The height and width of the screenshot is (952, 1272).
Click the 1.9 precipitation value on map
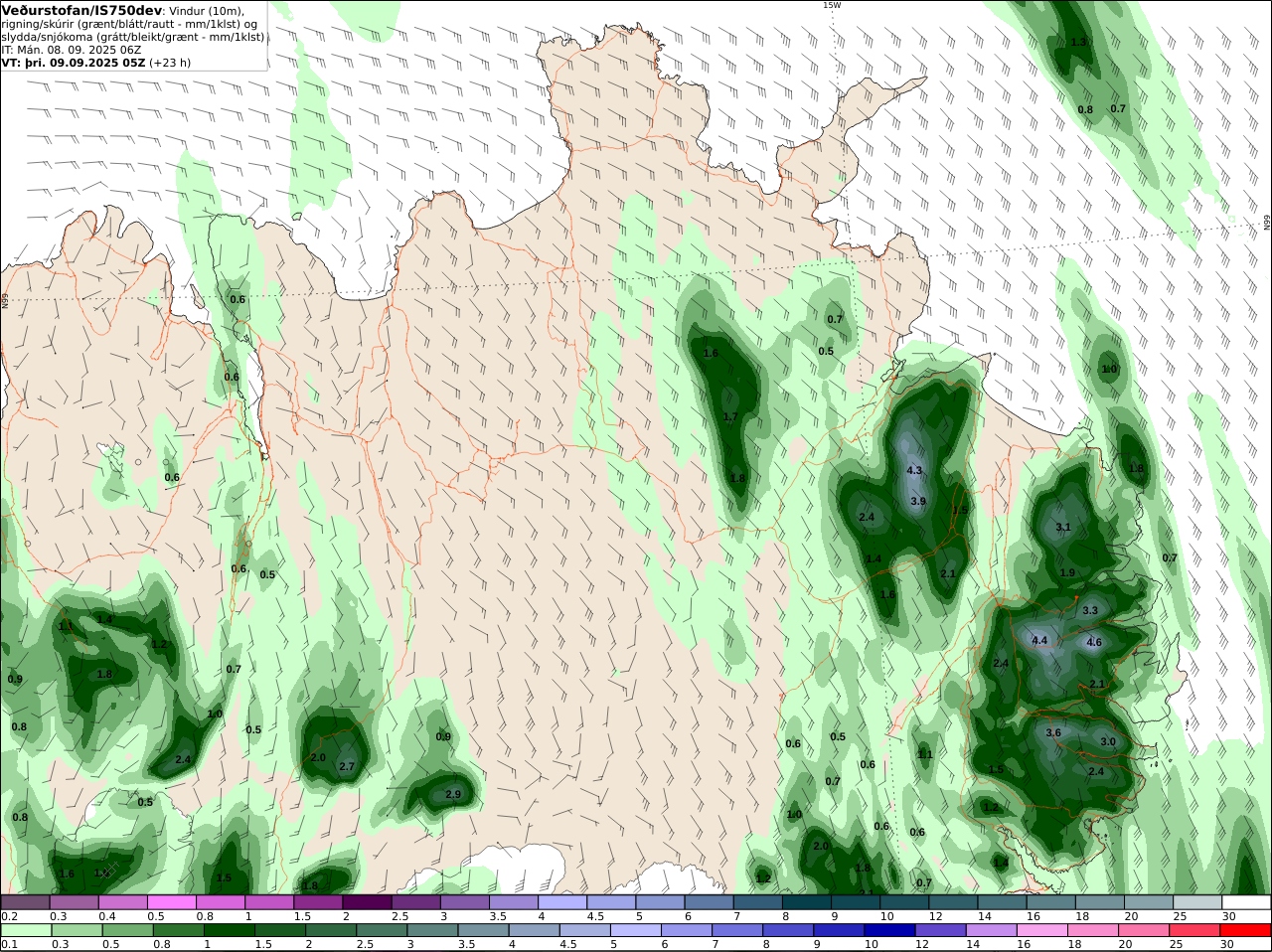tap(1067, 573)
